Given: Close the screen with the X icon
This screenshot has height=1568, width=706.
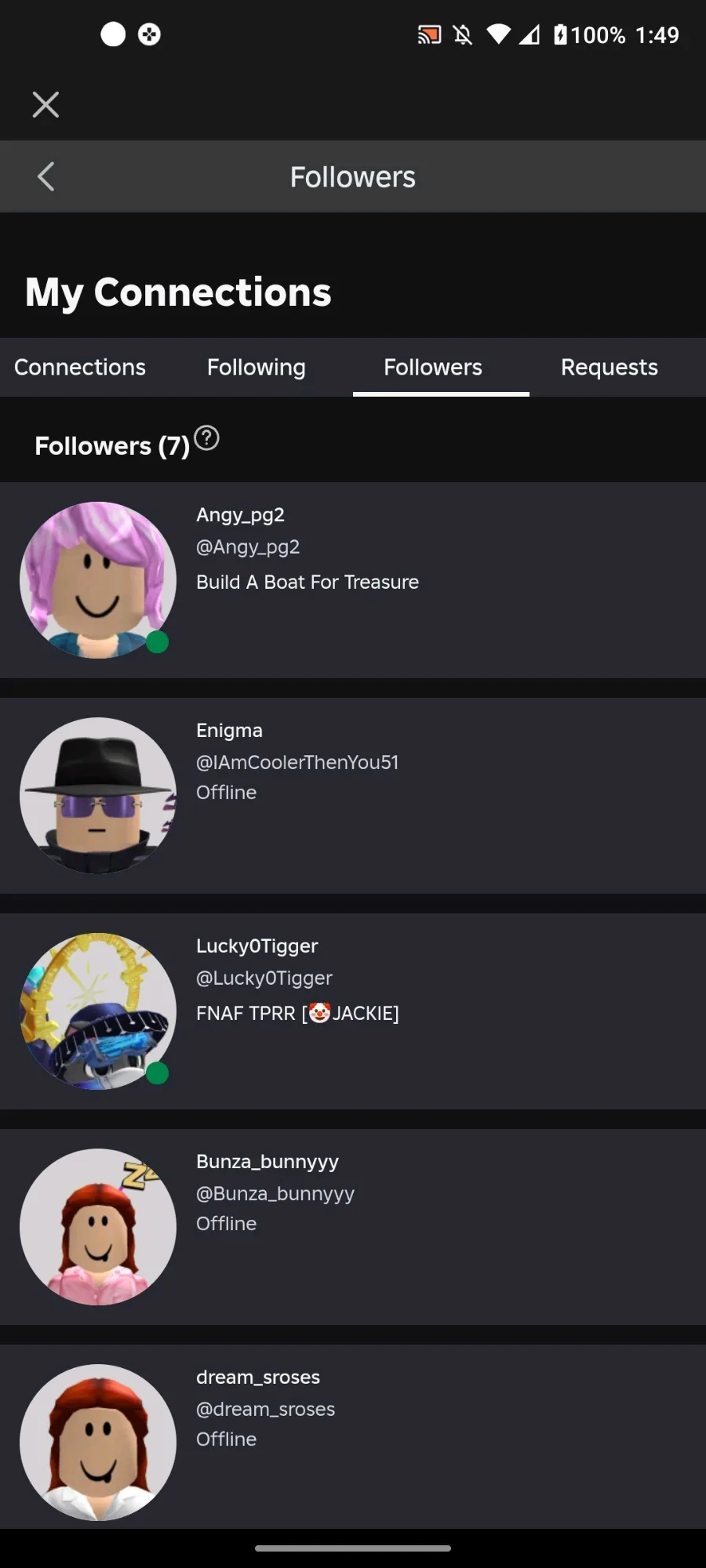Looking at the screenshot, I should pyautogui.click(x=45, y=104).
